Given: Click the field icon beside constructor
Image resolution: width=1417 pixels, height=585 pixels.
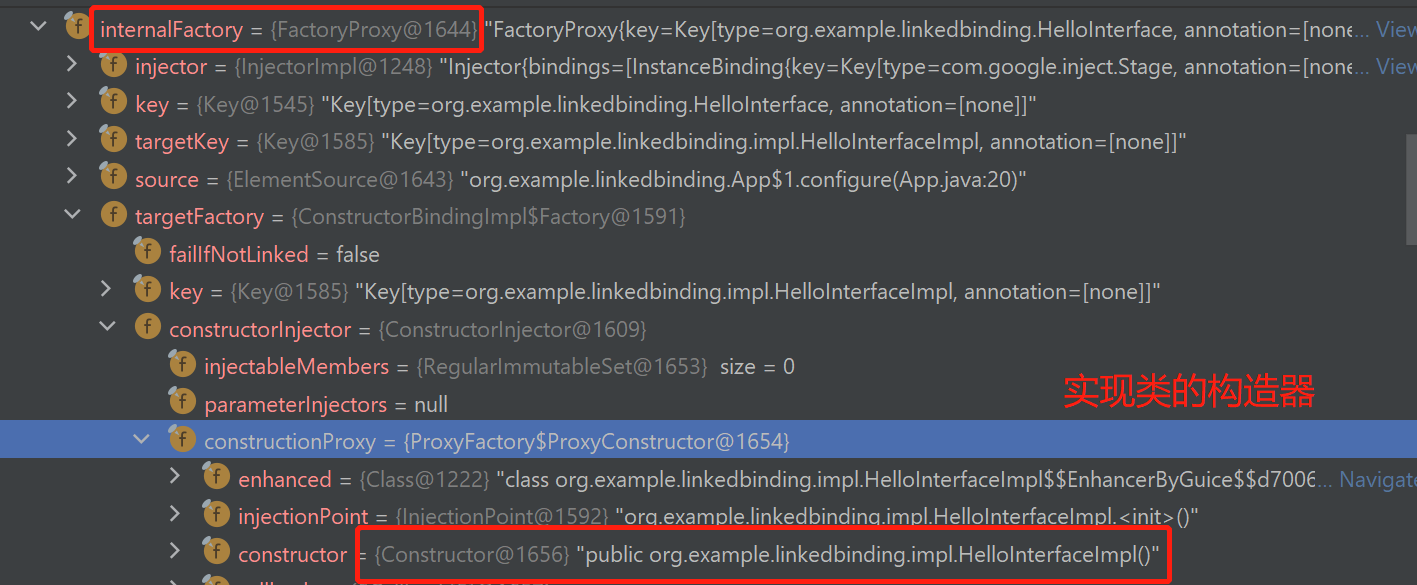Looking at the screenshot, I should 216,552.
